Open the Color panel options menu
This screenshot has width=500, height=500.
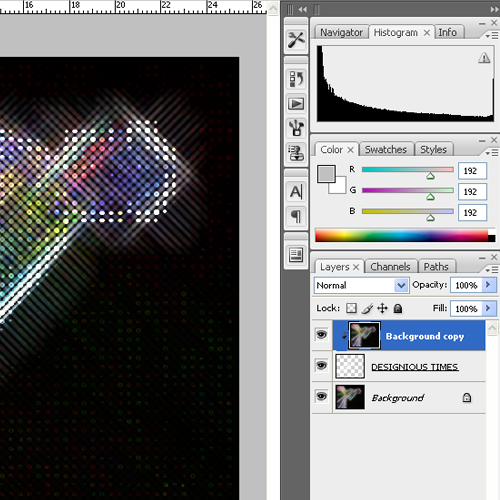pyautogui.click(x=492, y=153)
